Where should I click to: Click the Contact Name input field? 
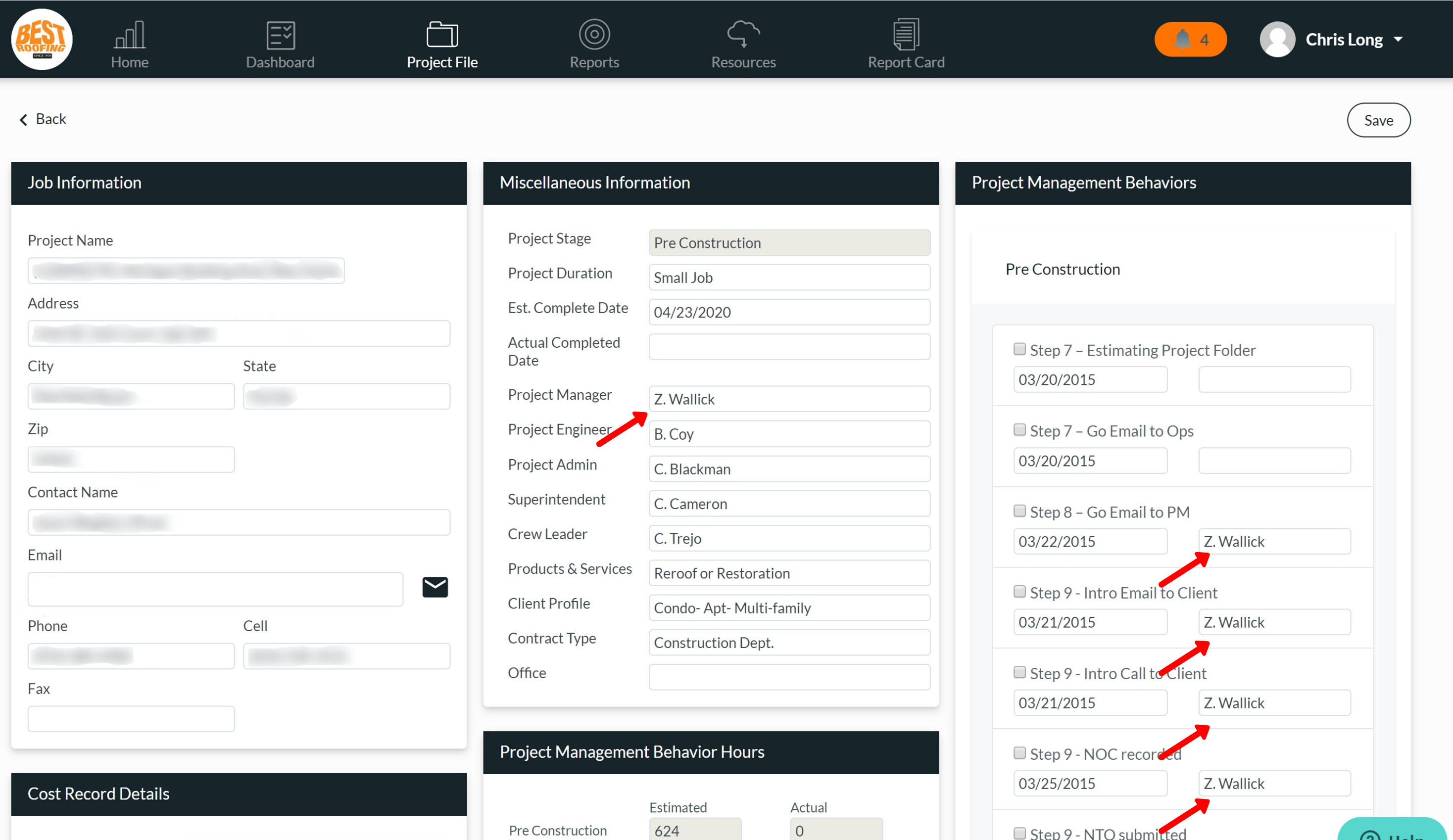point(239,522)
